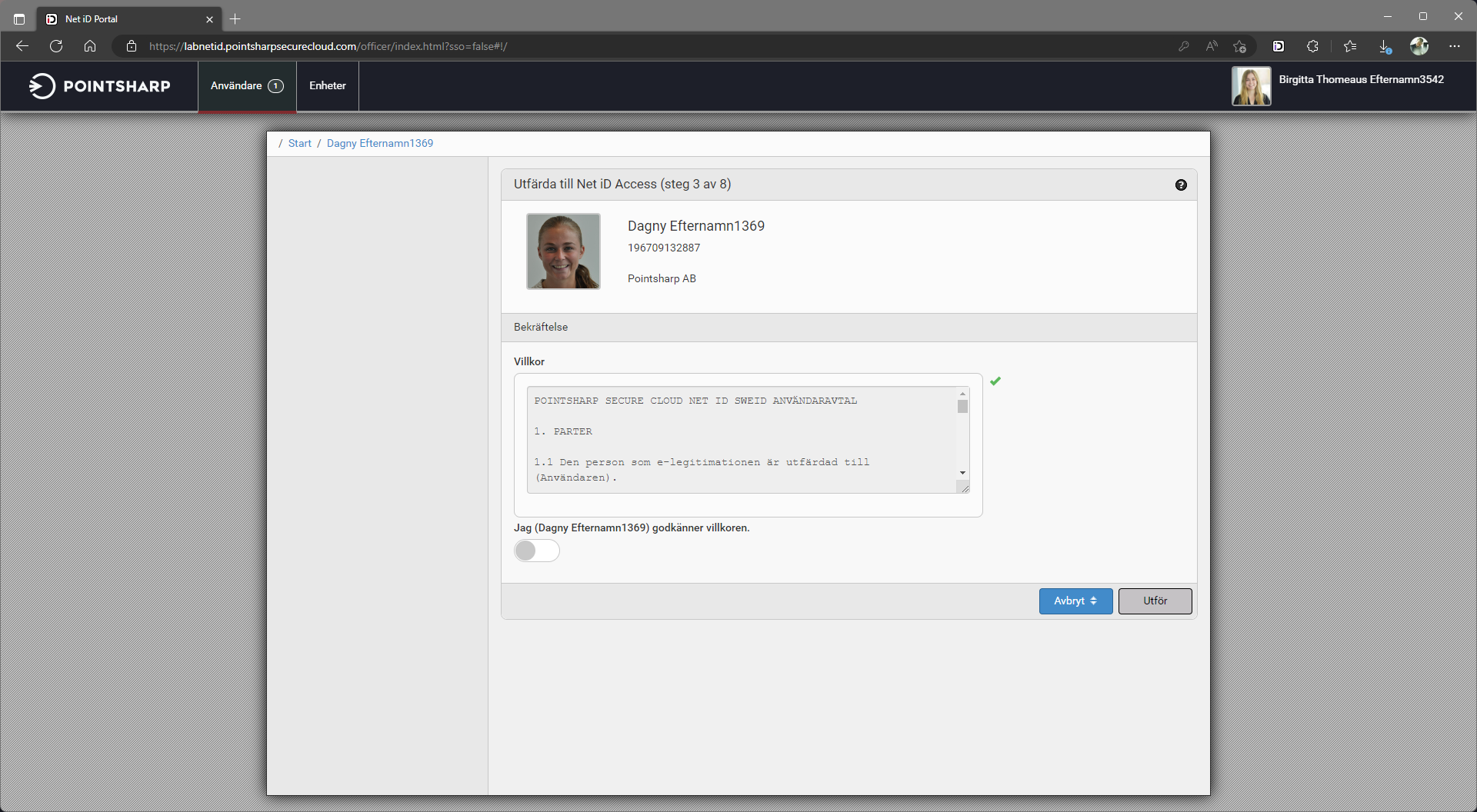The image size is (1477, 812).
Task: Click the Utför button
Action: click(1155, 601)
